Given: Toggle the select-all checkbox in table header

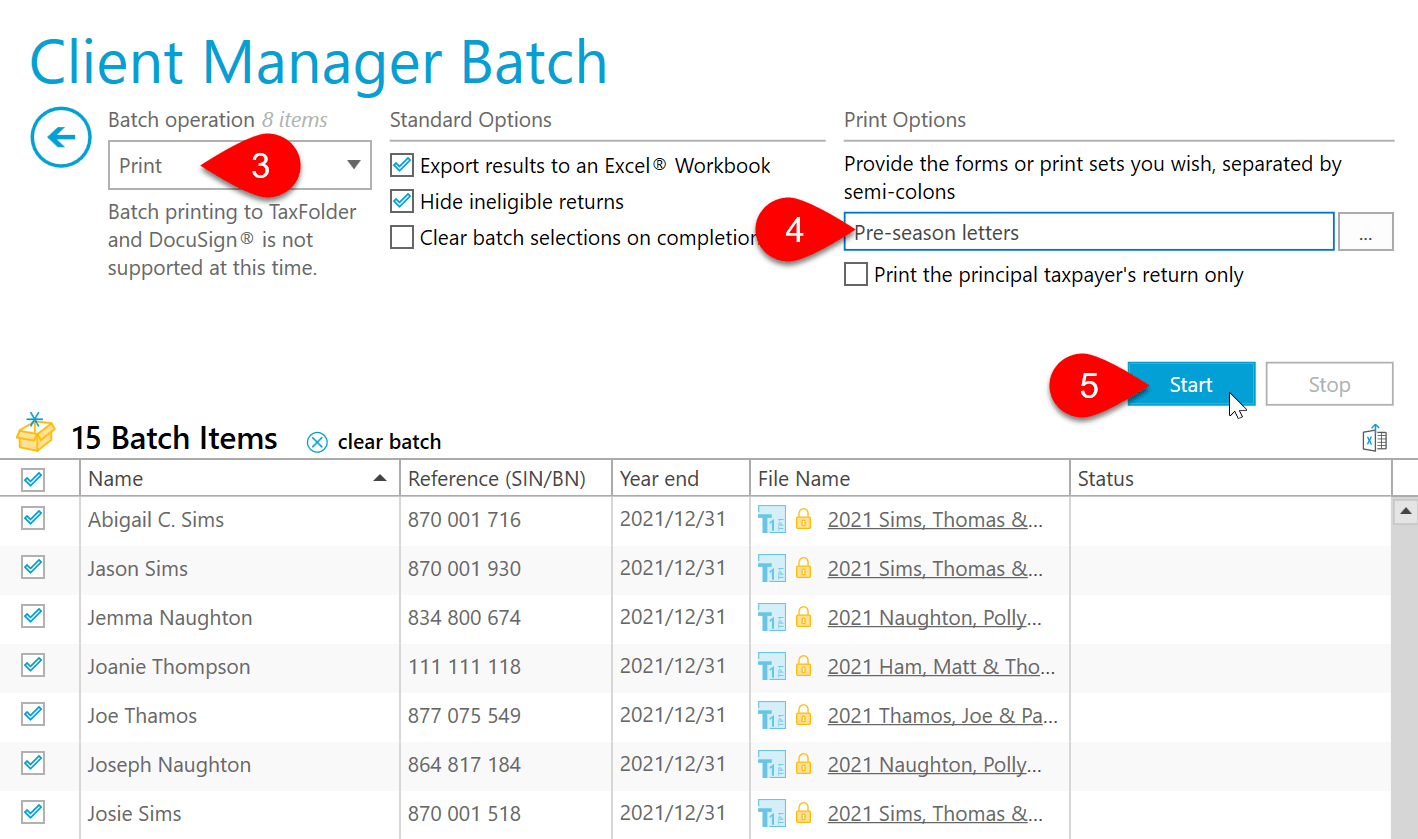Looking at the screenshot, I should [33, 480].
